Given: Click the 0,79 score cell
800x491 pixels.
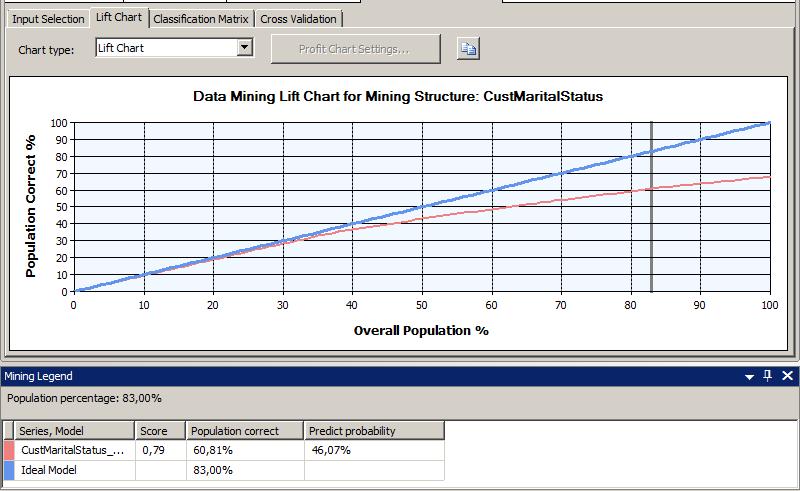Looking at the screenshot, I should [x=160, y=450].
